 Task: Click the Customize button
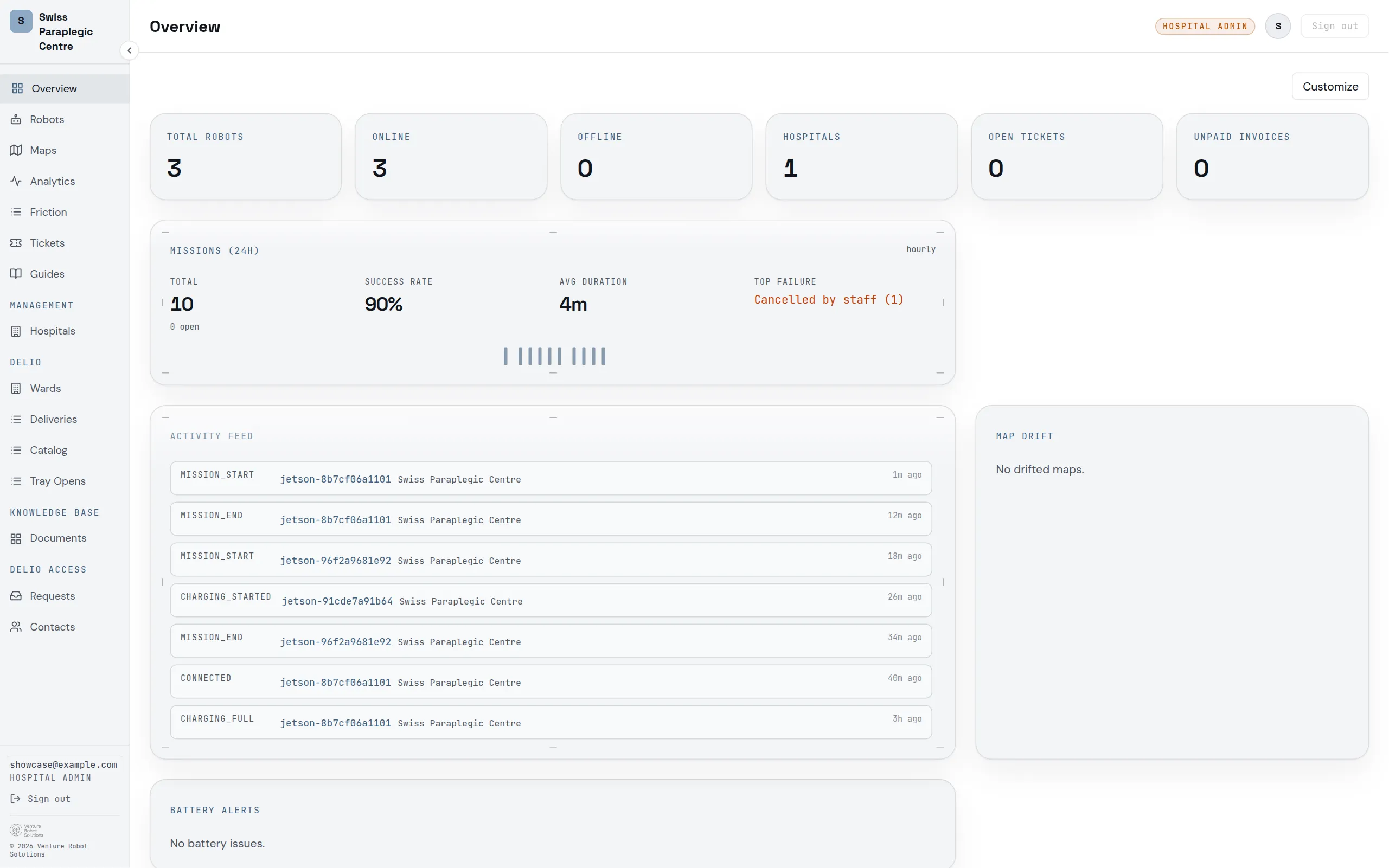tap(1330, 86)
